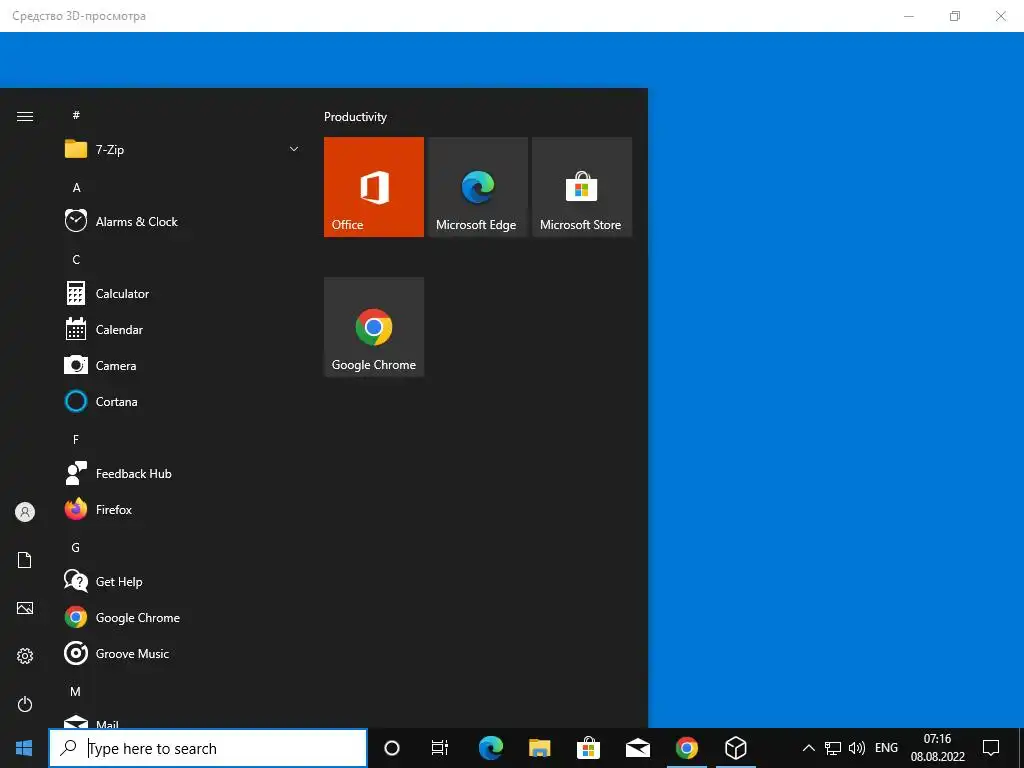Open Mail from taskbar
Image resolution: width=1024 pixels, height=768 pixels.
[x=637, y=748]
